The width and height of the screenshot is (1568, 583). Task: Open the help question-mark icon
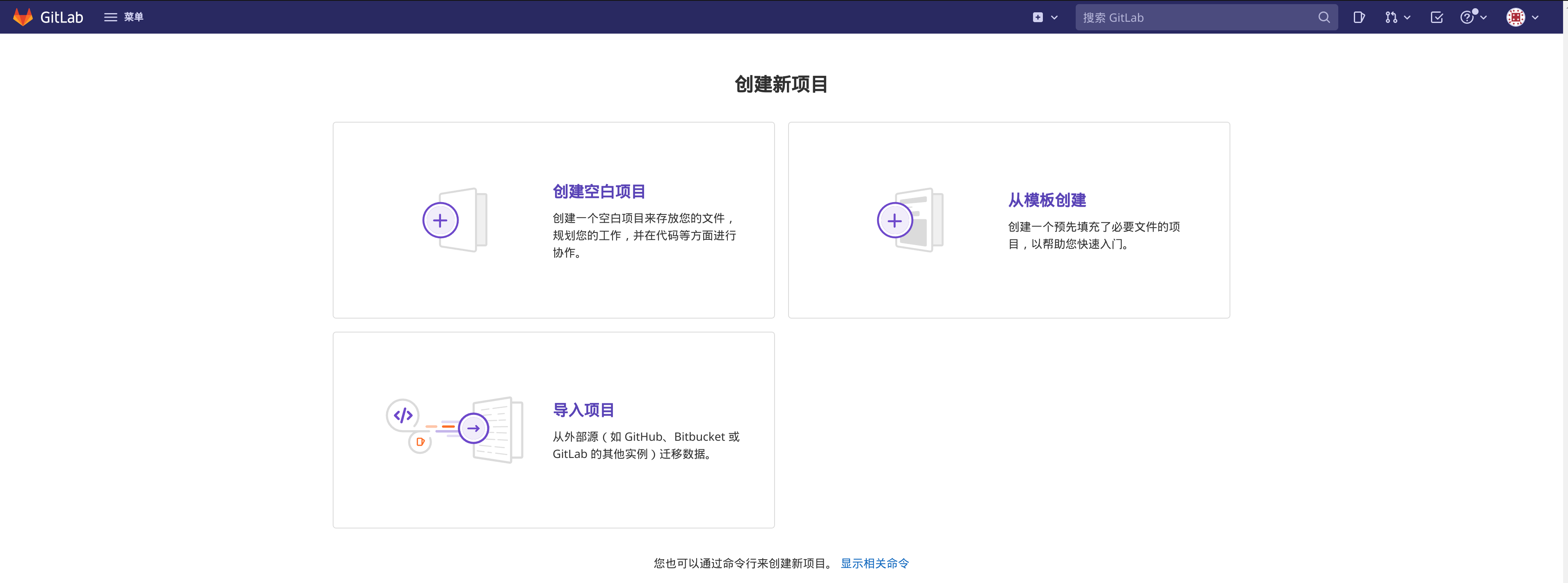tap(1467, 18)
